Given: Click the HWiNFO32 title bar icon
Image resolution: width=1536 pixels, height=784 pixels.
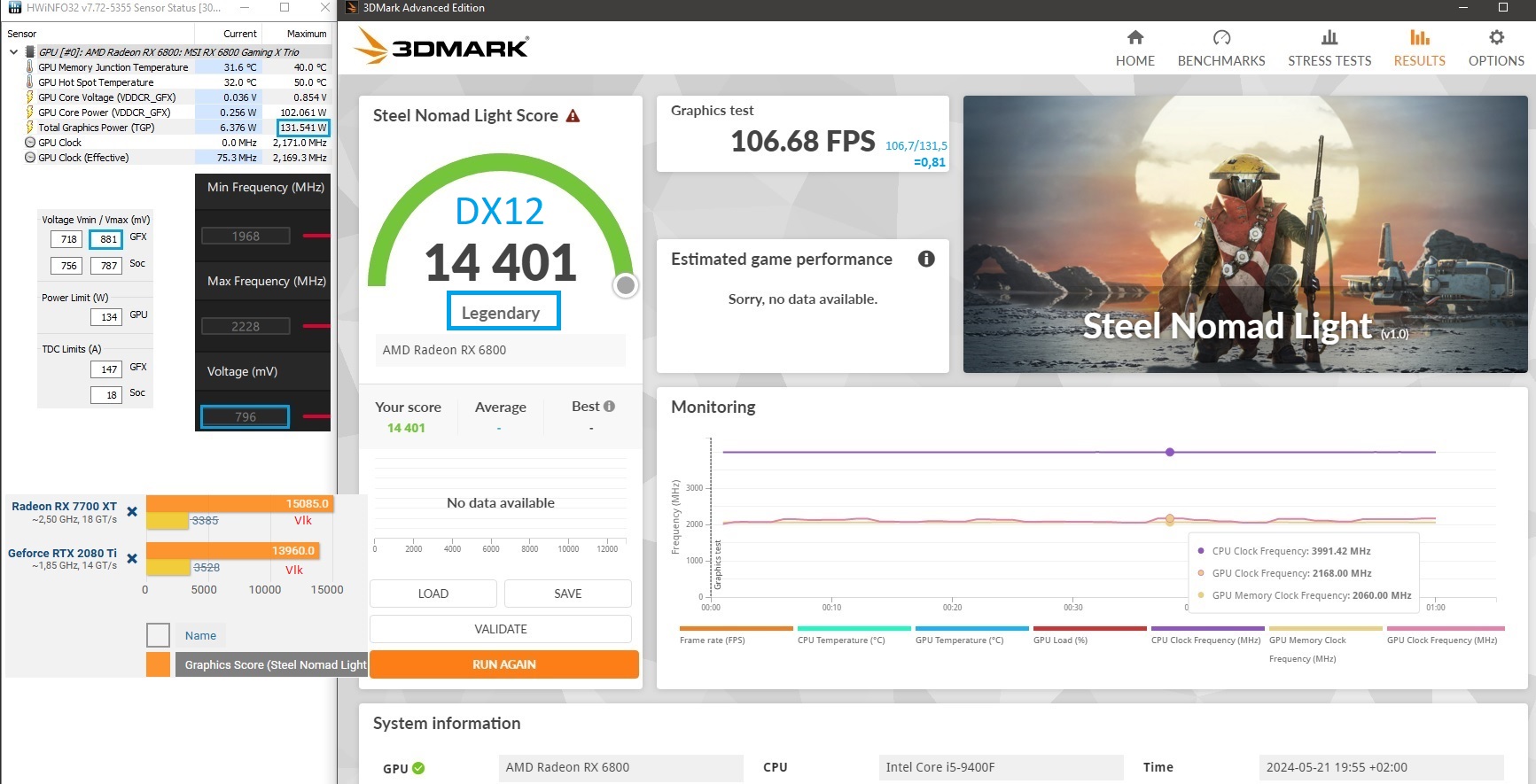Looking at the screenshot, I should pyautogui.click(x=14, y=7).
